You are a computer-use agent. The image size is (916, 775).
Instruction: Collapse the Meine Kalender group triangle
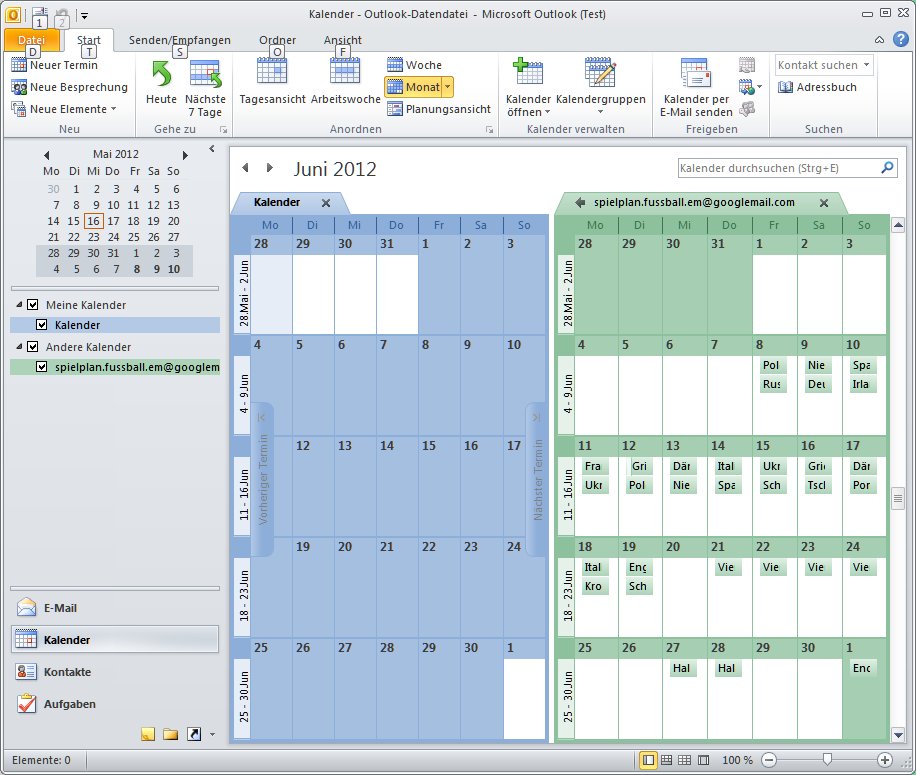[19, 304]
